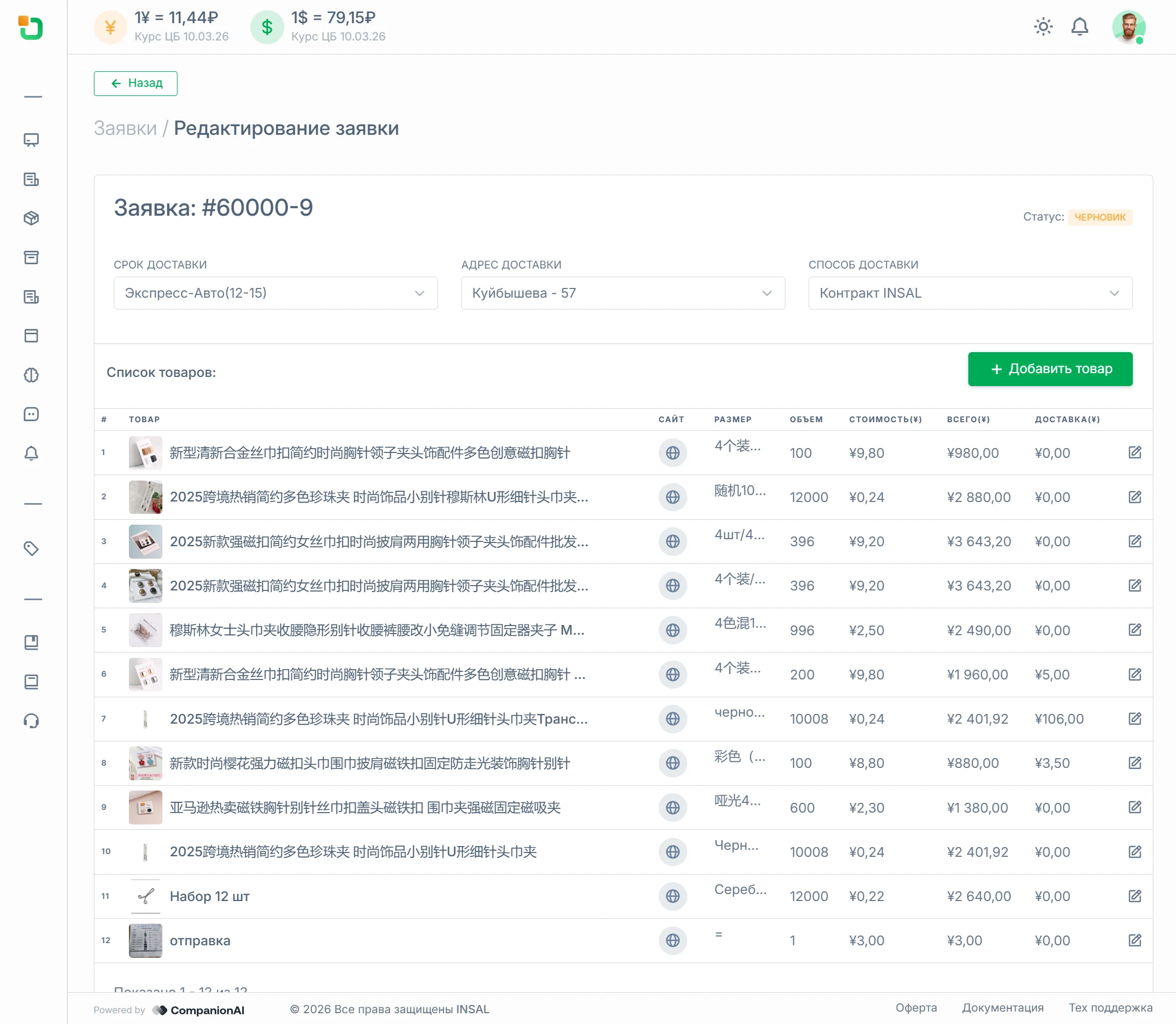Open the notifications bell in header
1176x1024 pixels.
pos(1079,27)
